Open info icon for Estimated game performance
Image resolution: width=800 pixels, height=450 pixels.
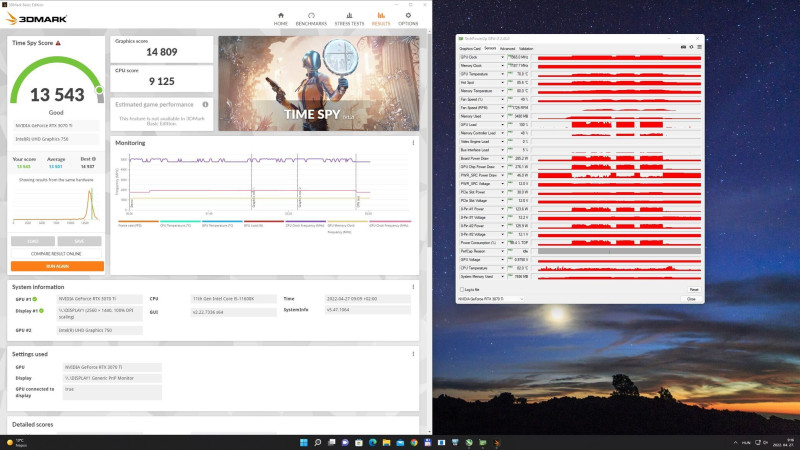tap(205, 105)
